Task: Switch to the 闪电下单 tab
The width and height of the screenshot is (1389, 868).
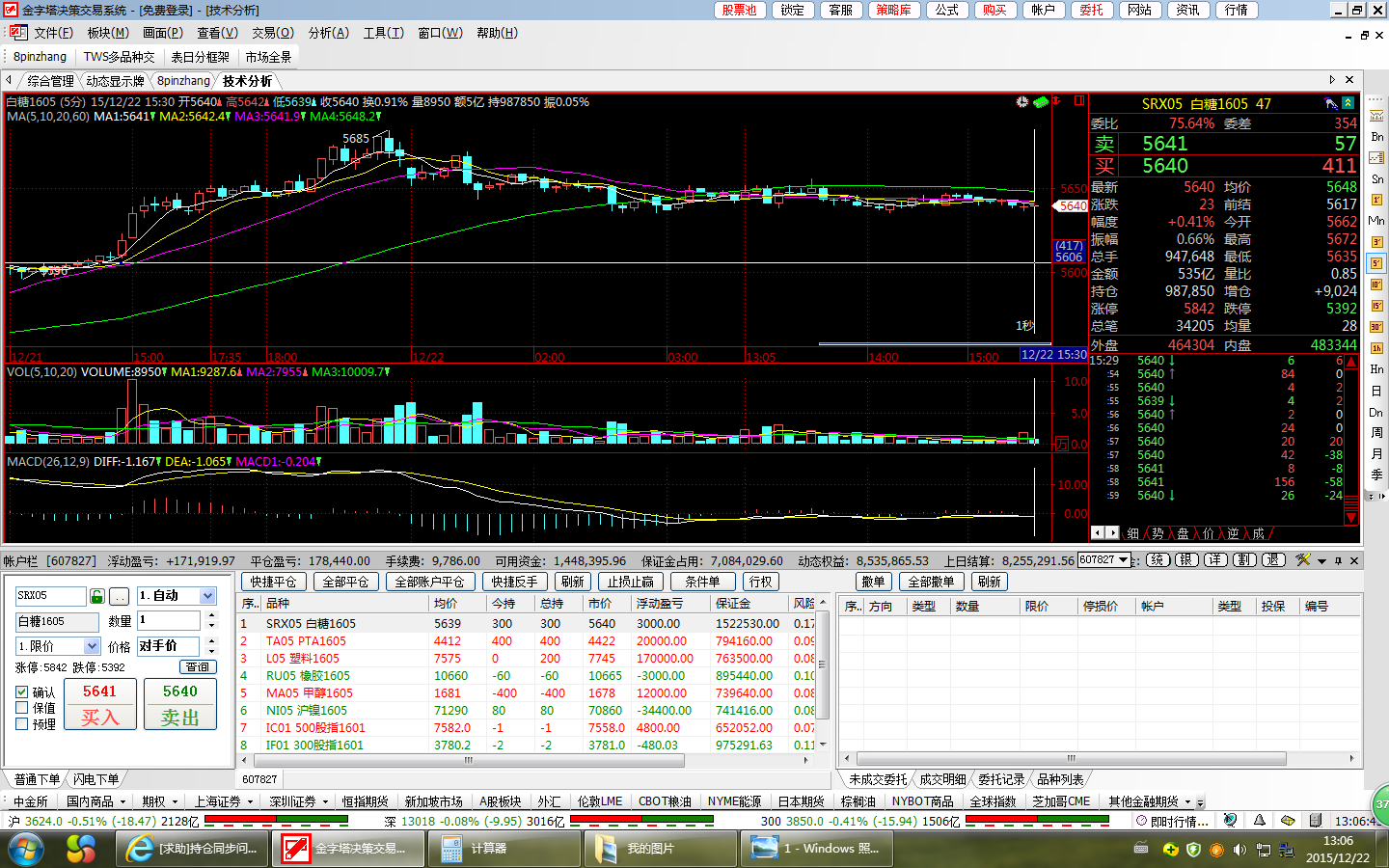Action: click(96, 779)
